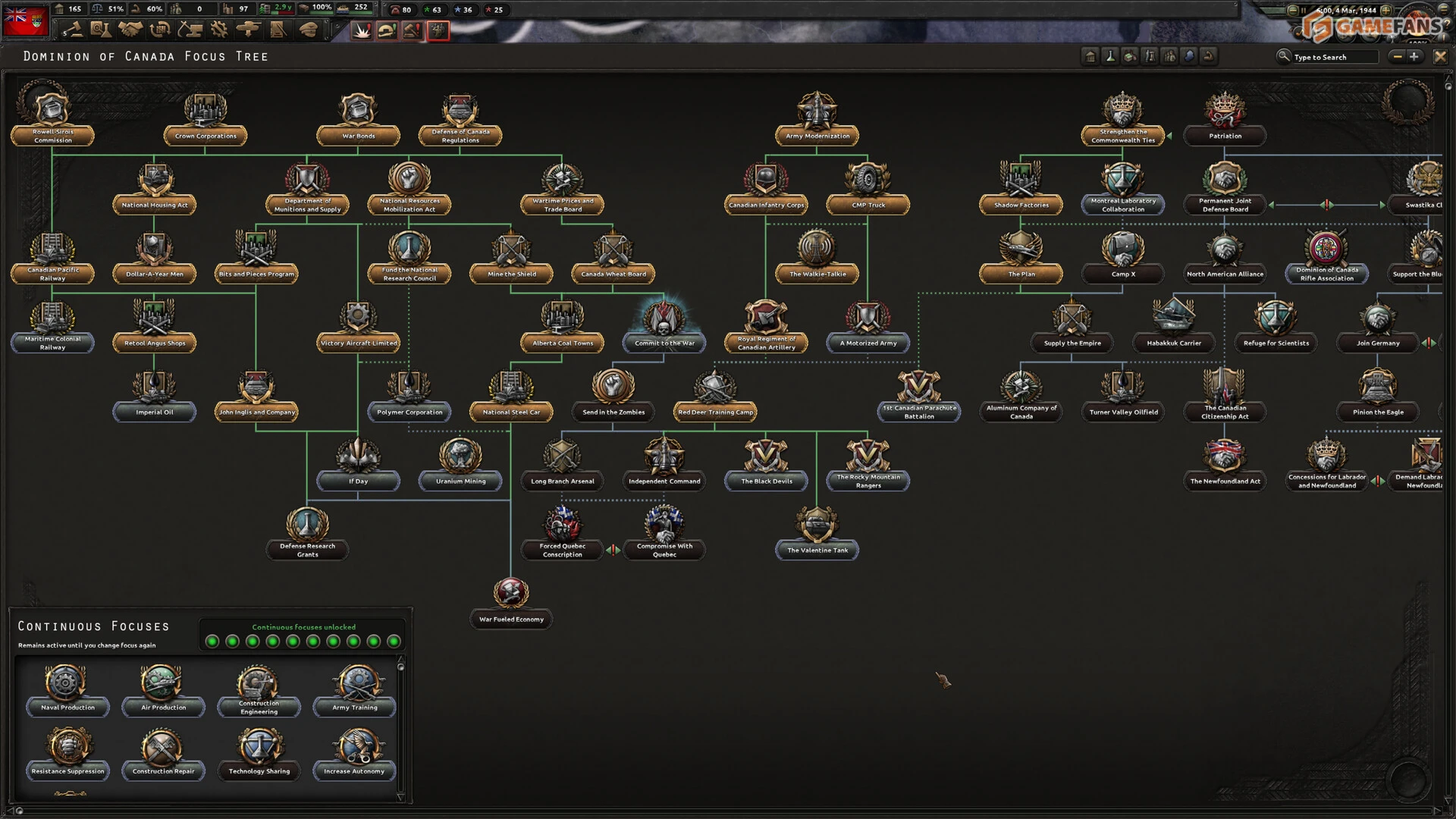Screen dimensions: 1456x819
Task: Open the explosion combat alert icon
Action: [362, 30]
